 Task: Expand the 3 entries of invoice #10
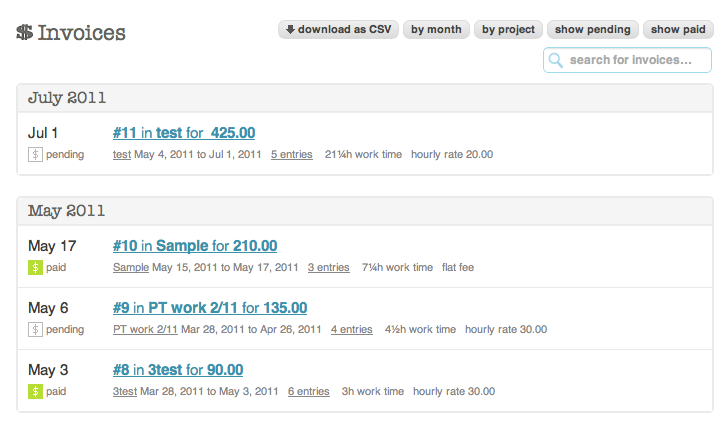(x=328, y=268)
